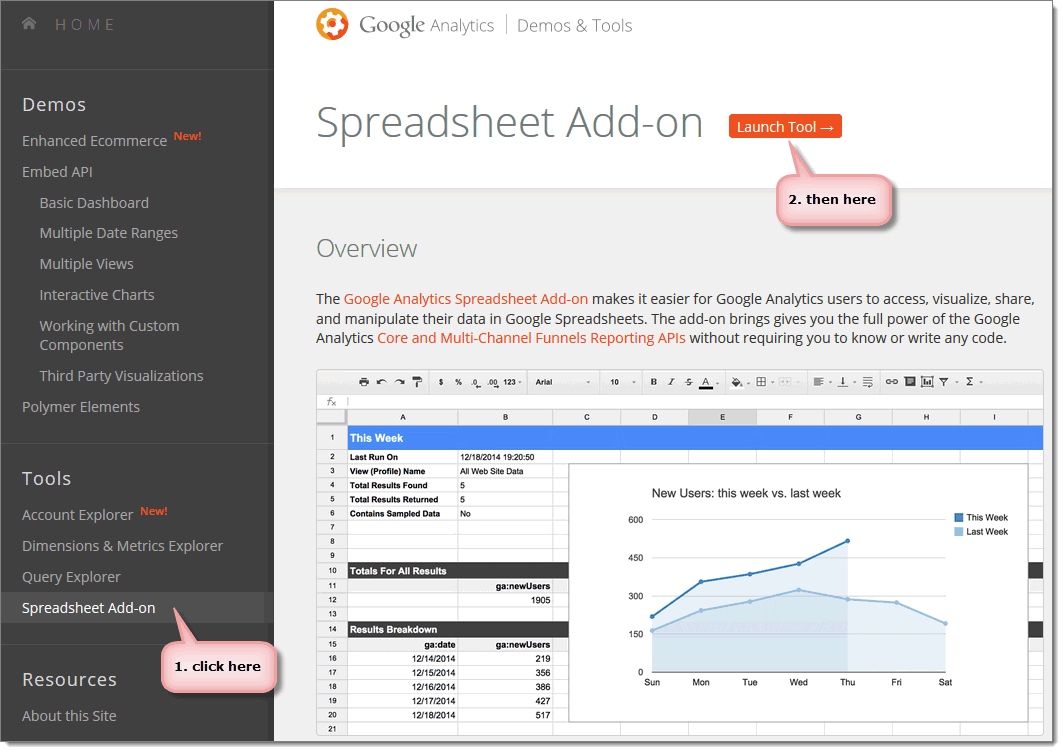Open the font size 10 dropdown
Image resolution: width=1063 pixels, height=752 pixels.
622,382
